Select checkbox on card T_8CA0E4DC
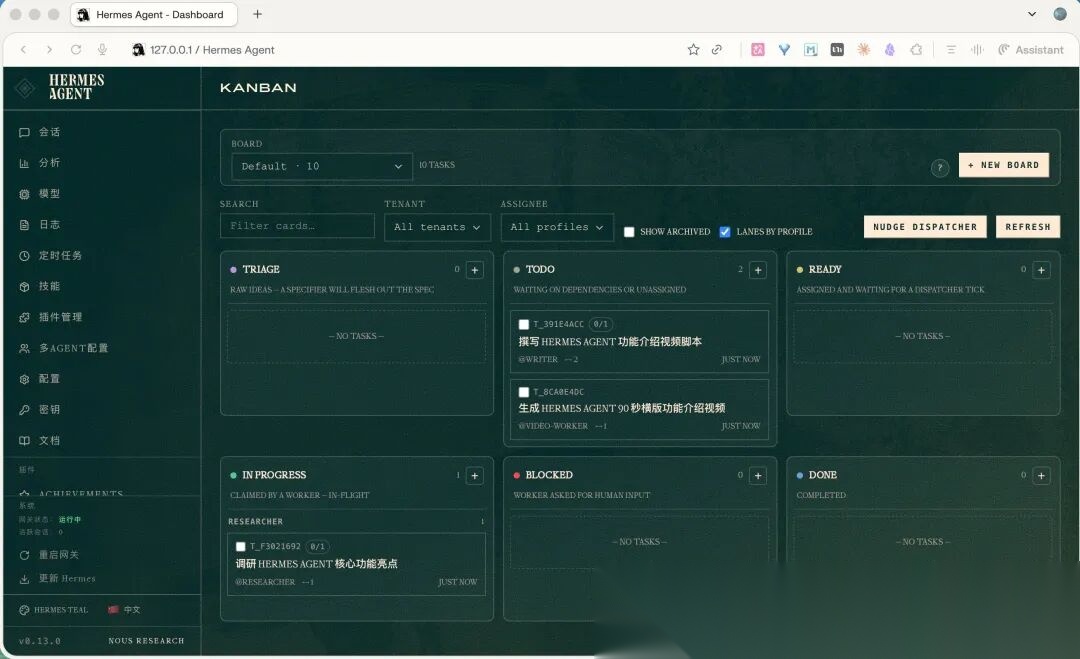Image resolution: width=1080 pixels, height=659 pixels. click(x=523, y=392)
